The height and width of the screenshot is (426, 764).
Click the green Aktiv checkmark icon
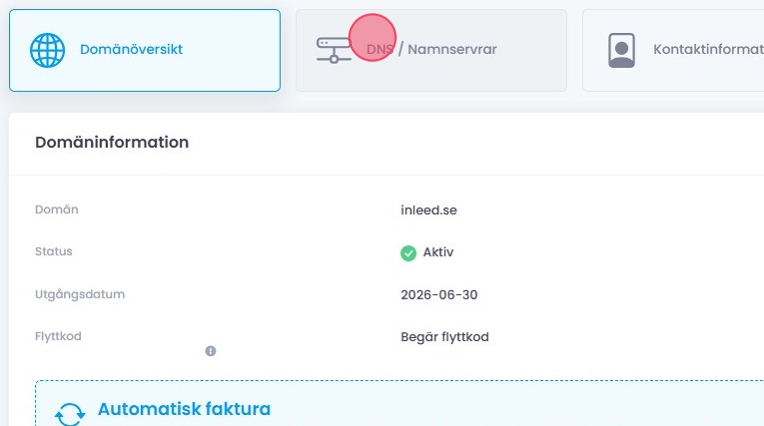pyautogui.click(x=408, y=253)
